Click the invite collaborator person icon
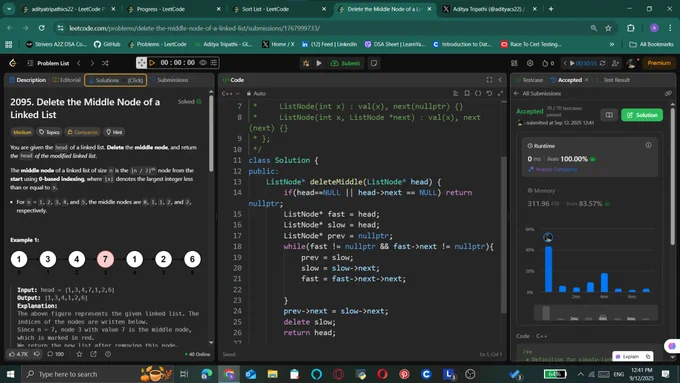 [615, 63]
